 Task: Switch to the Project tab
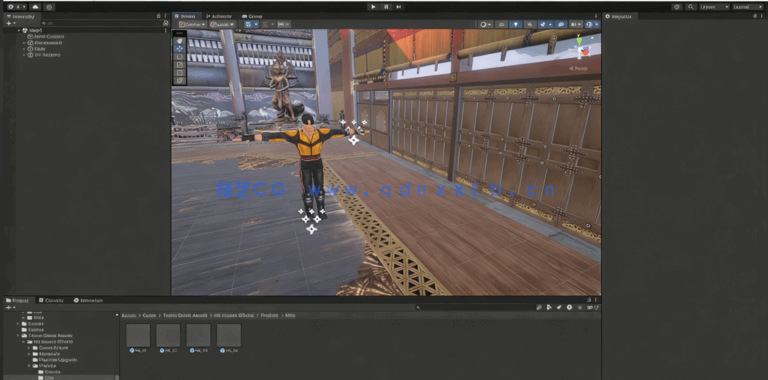click(x=18, y=300)
